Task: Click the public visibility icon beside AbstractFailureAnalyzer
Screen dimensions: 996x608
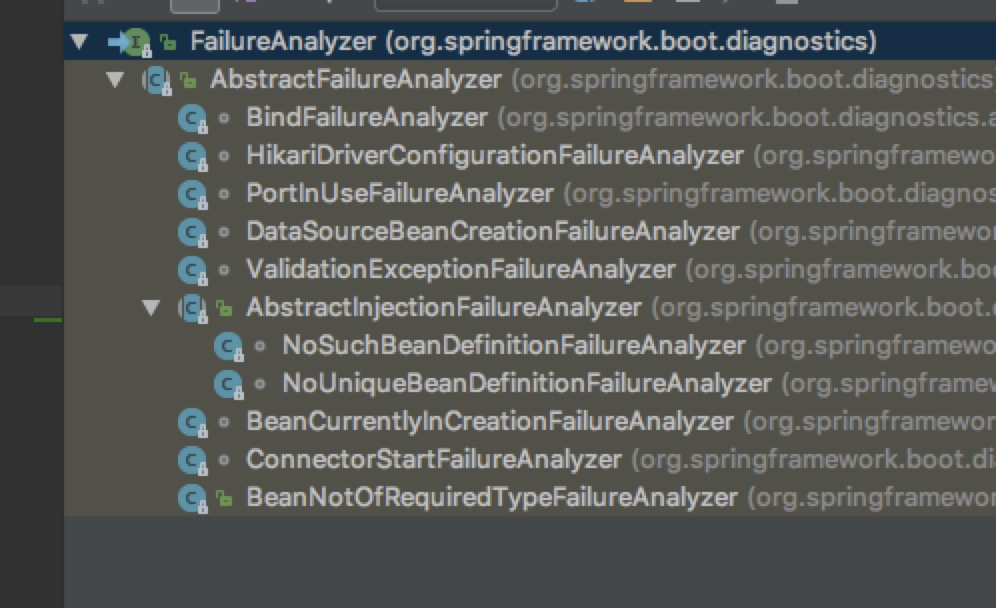Action: (x=187, y=80)
